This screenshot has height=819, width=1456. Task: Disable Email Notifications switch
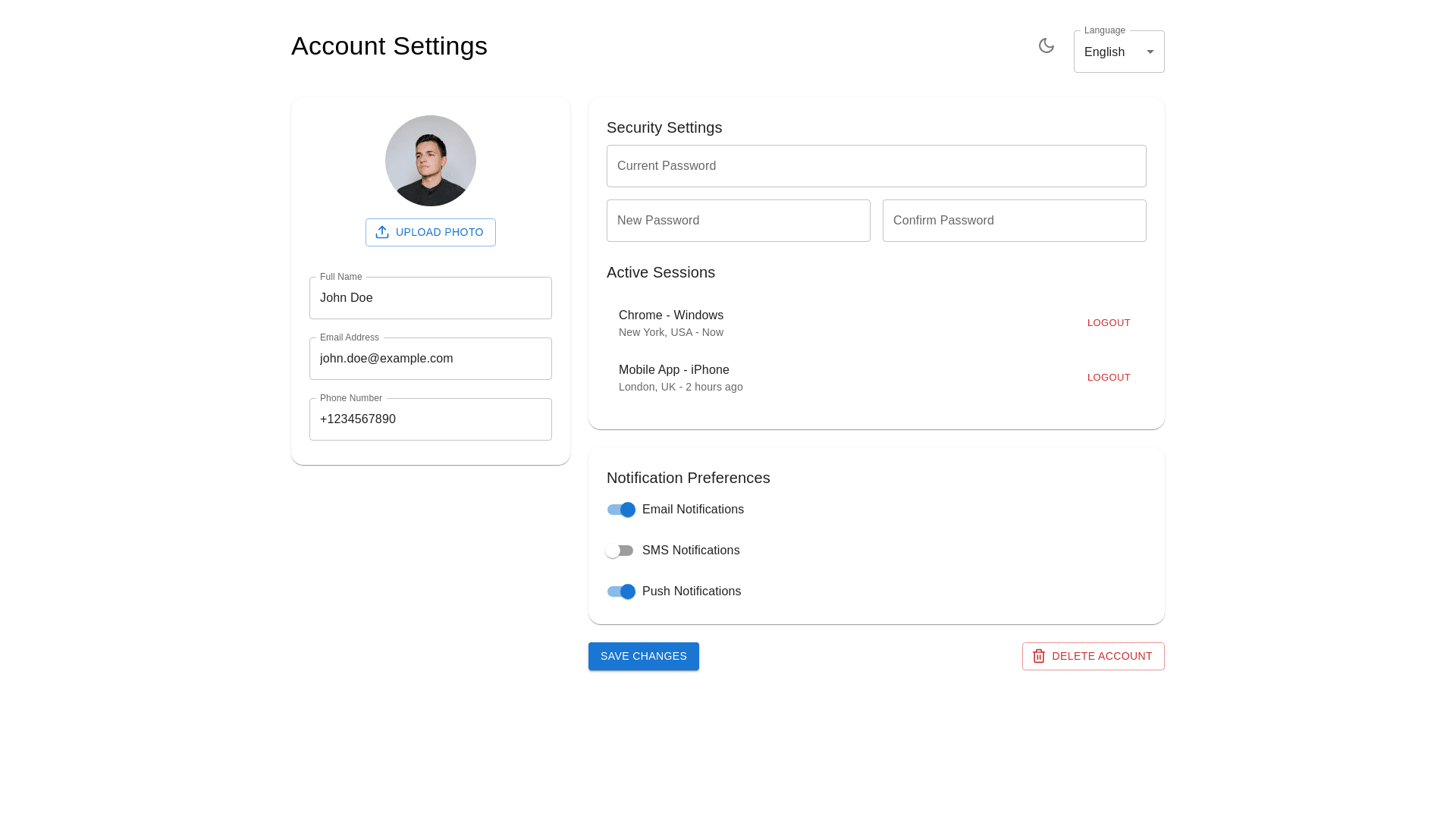[x=621, y=510]
